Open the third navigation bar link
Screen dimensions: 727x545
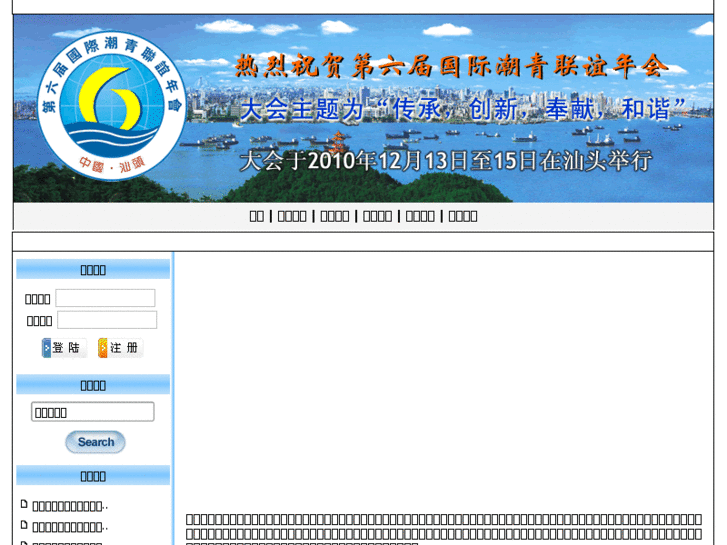[x=334, y=216]
